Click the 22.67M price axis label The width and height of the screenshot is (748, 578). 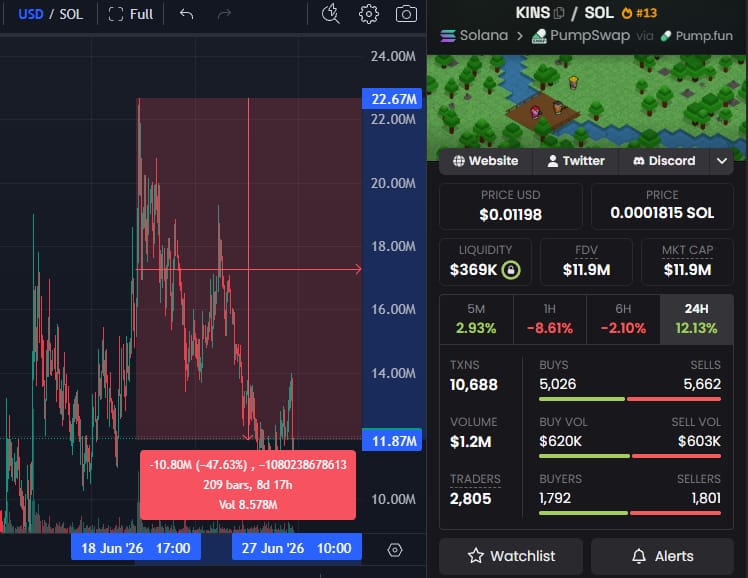(392, 99)
